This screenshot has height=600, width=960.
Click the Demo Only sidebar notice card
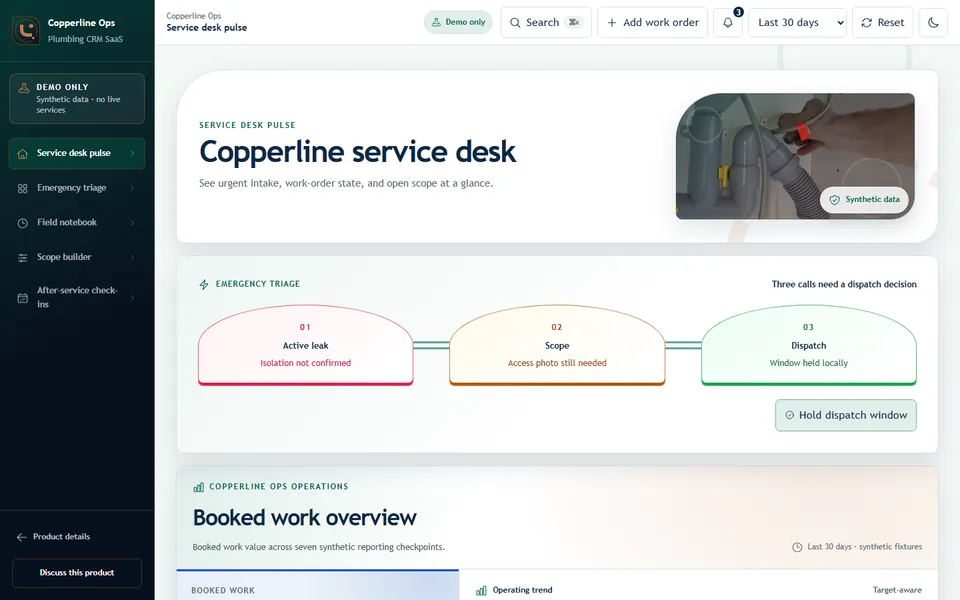(77, 99)
